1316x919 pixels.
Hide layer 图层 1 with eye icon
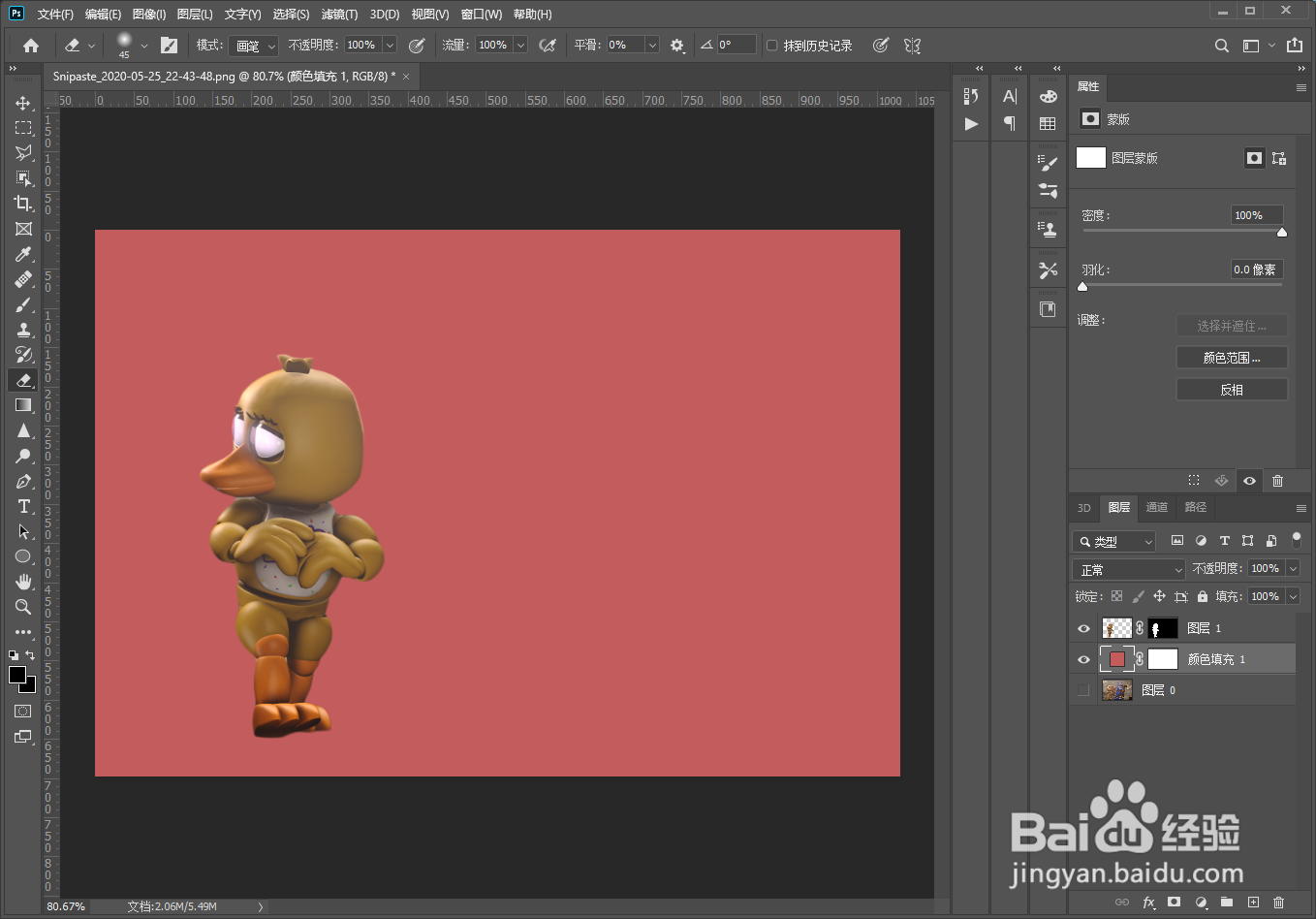point(1083,628)
